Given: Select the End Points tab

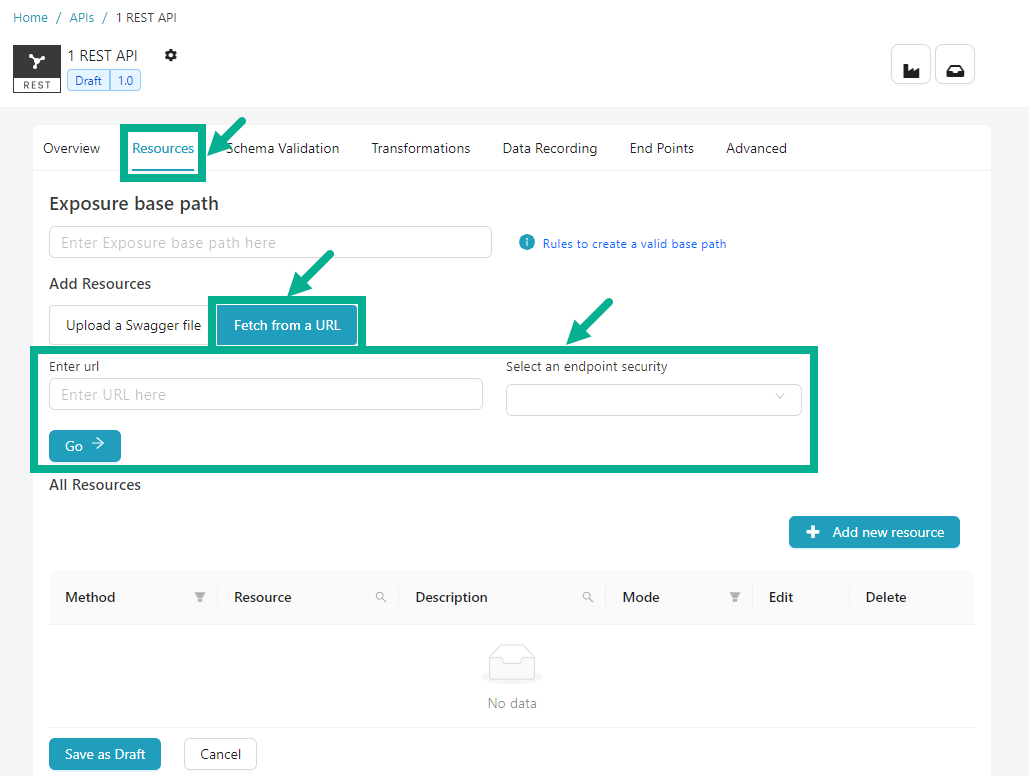Looking at the screenshot, I should pyautogui.click(x=661, y=148).
